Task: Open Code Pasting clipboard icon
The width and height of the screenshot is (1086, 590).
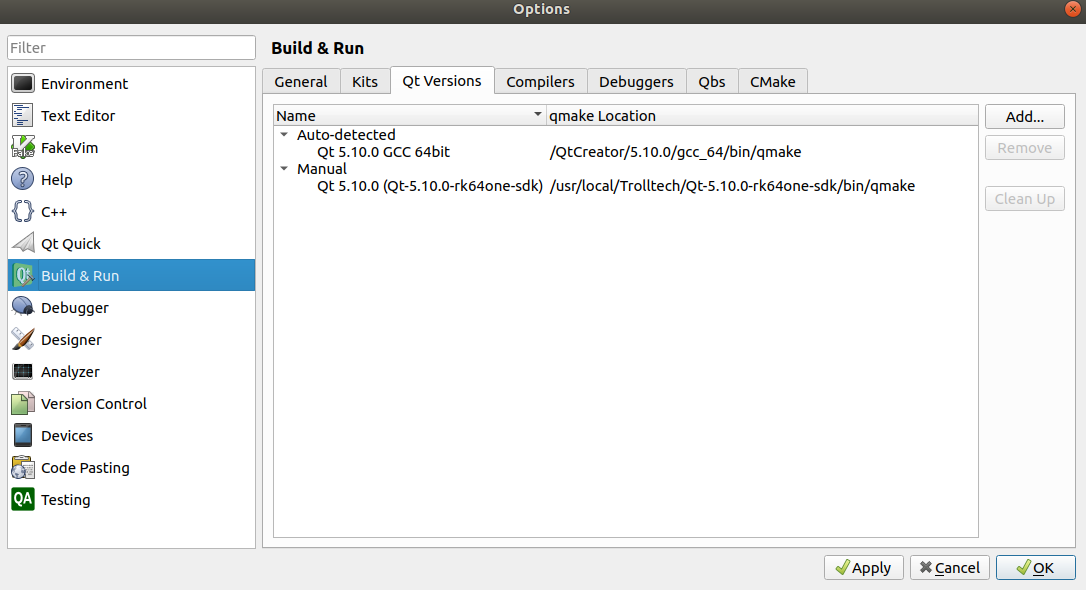Action: 23,467
